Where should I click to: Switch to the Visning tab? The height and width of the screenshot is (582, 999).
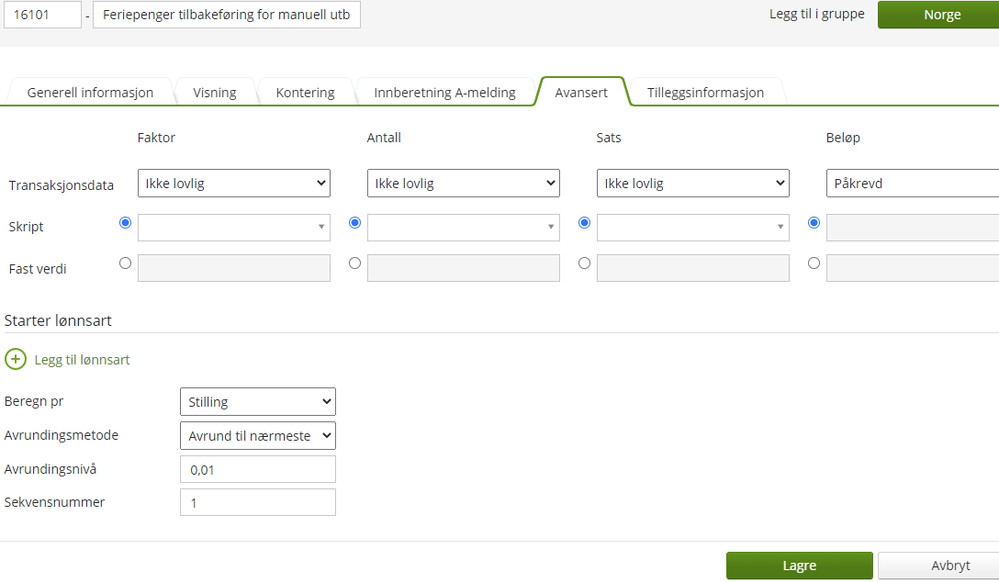tap(215, 92)
